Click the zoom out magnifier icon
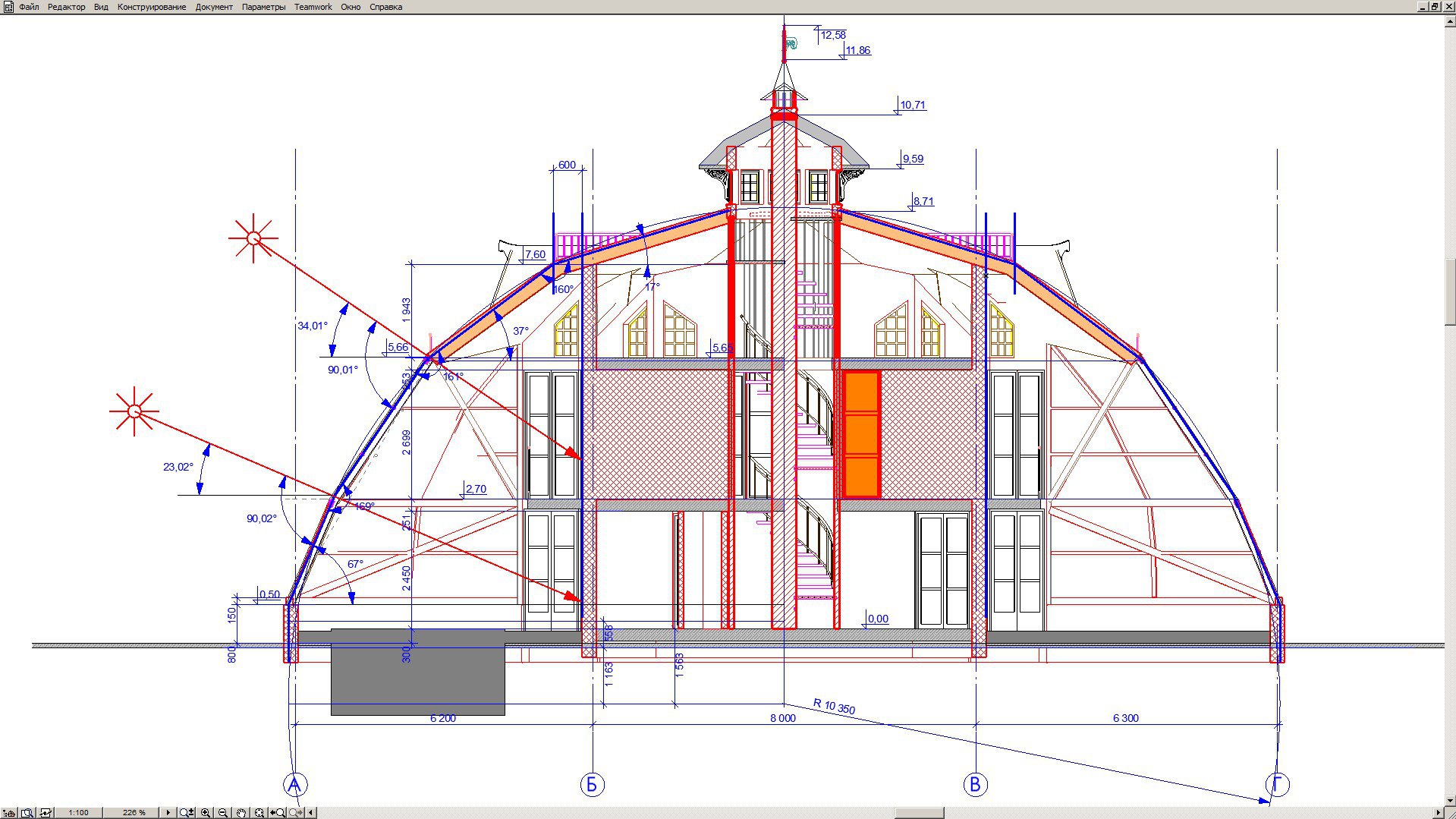 point(222,812)
